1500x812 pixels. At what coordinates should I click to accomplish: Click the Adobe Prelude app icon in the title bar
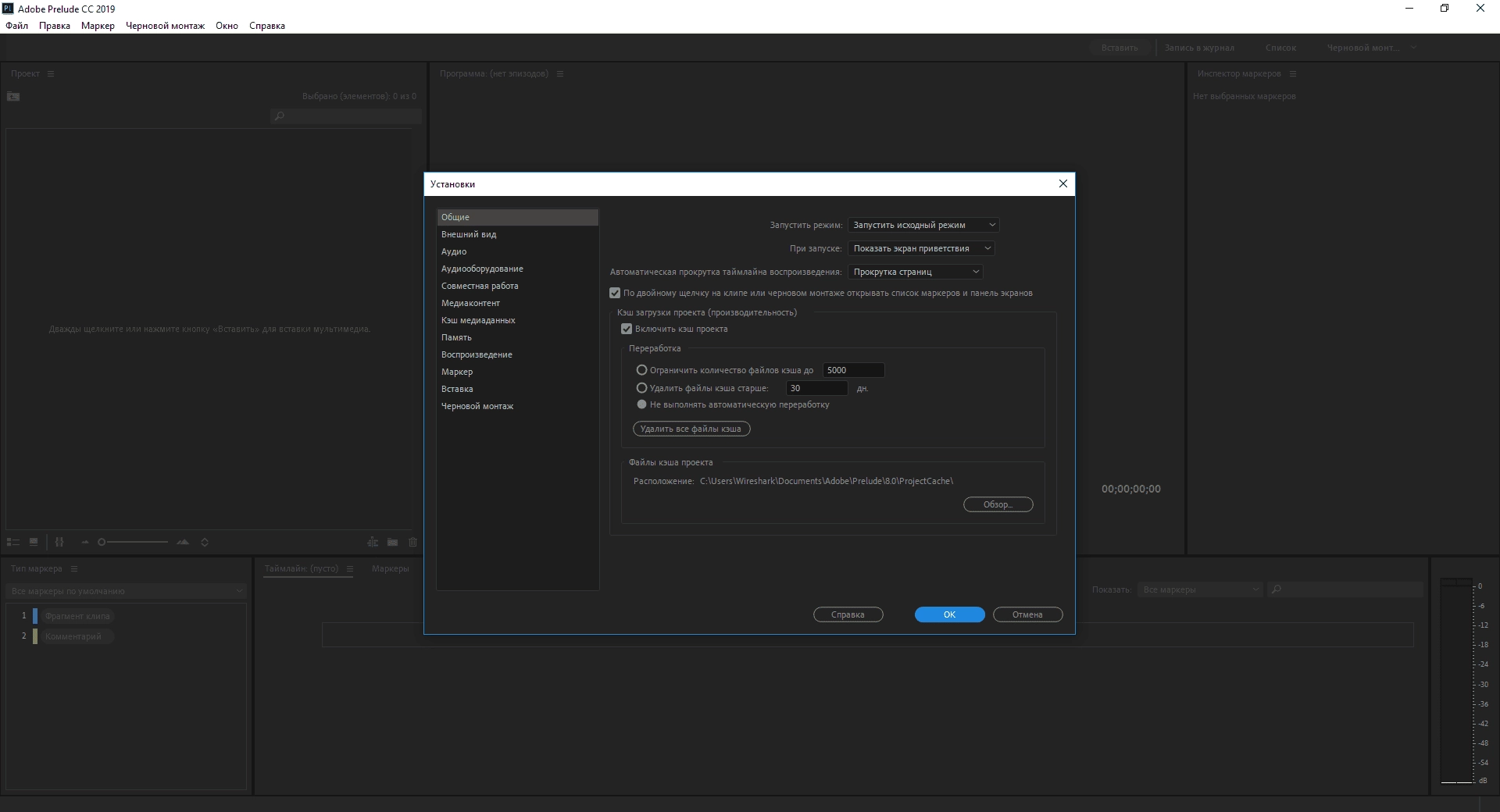coord(8,9)
